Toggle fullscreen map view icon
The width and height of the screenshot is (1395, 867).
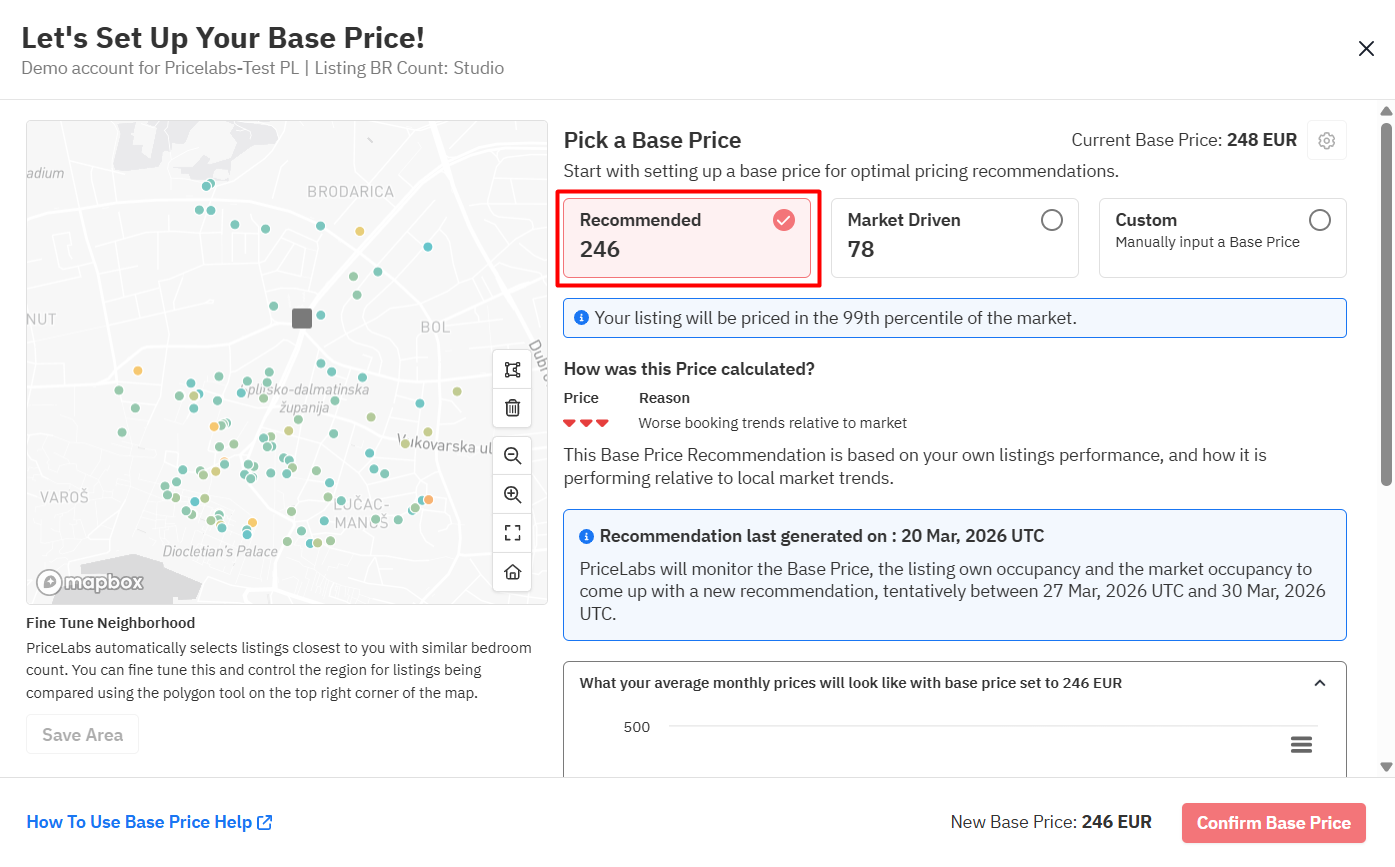(512, 533)
